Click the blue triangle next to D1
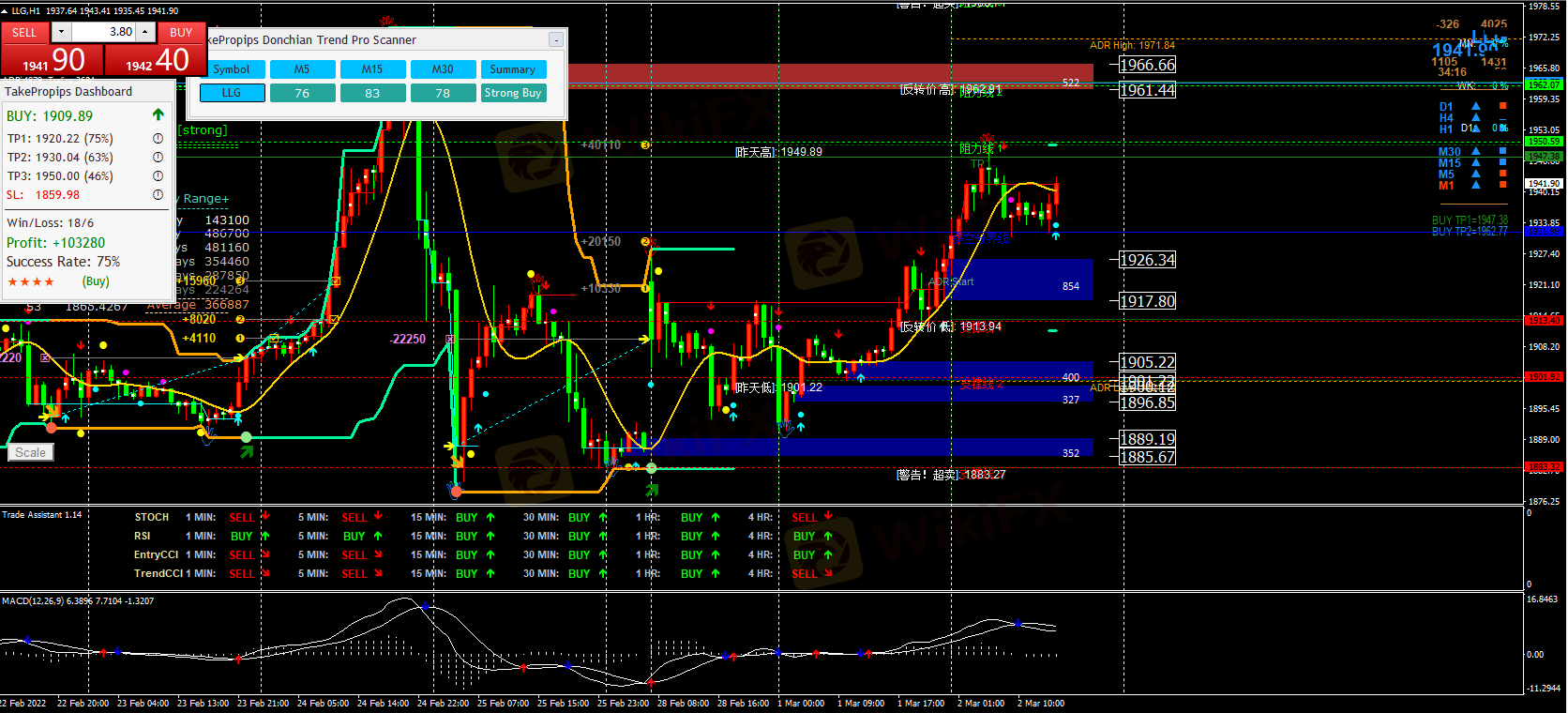The image size is (1568, 713). coord(1476,107)
